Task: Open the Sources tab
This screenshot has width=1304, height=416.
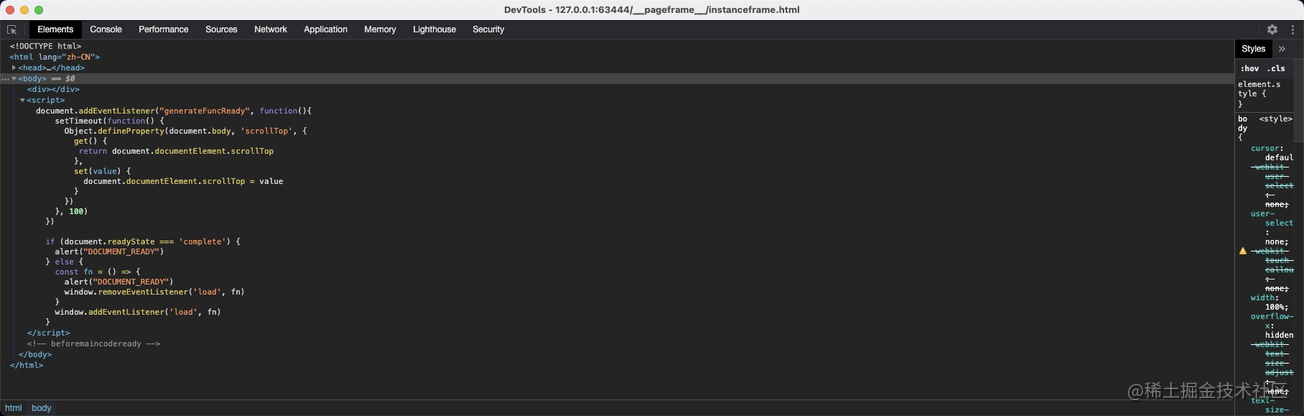Action: pyautogui.click(x=221, y=30)
